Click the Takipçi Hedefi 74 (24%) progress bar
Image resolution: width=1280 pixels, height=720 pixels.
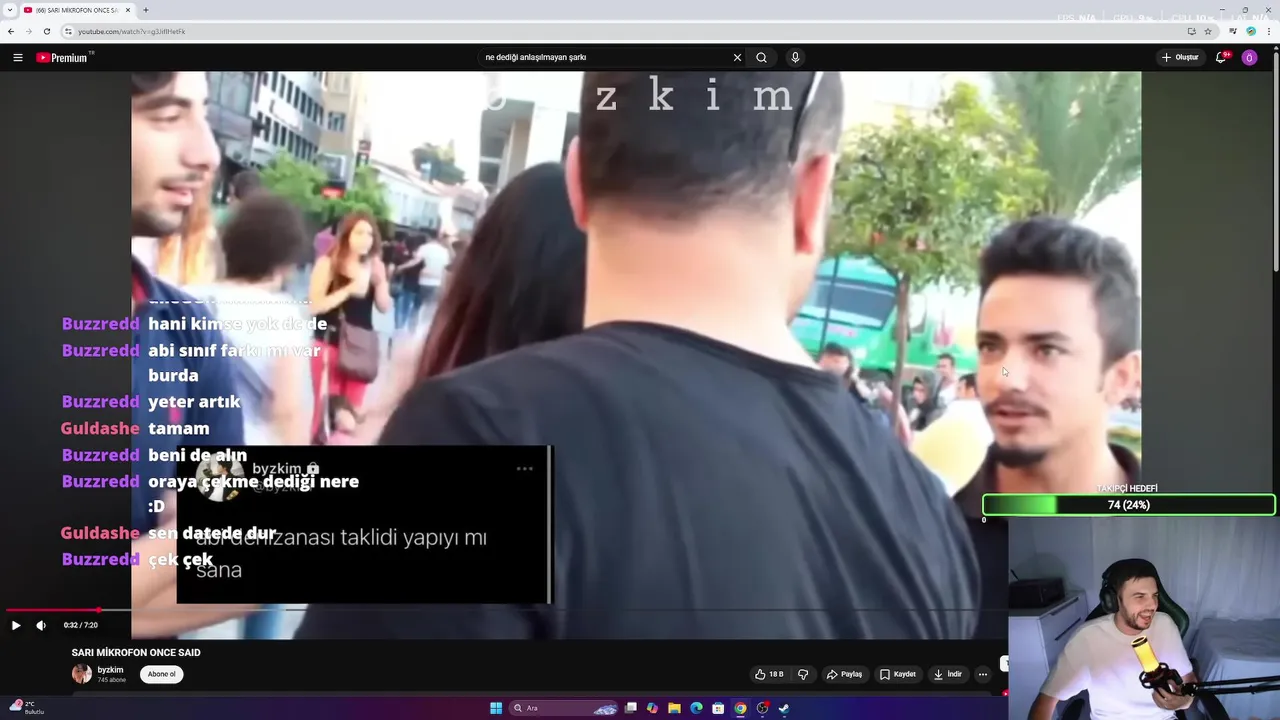[x=1128, y=505]
